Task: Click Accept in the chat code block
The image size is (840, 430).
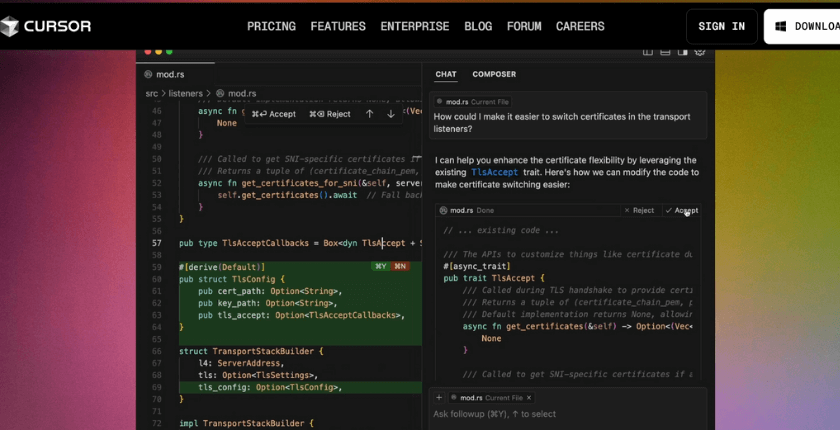Action: tap(681, 210)
